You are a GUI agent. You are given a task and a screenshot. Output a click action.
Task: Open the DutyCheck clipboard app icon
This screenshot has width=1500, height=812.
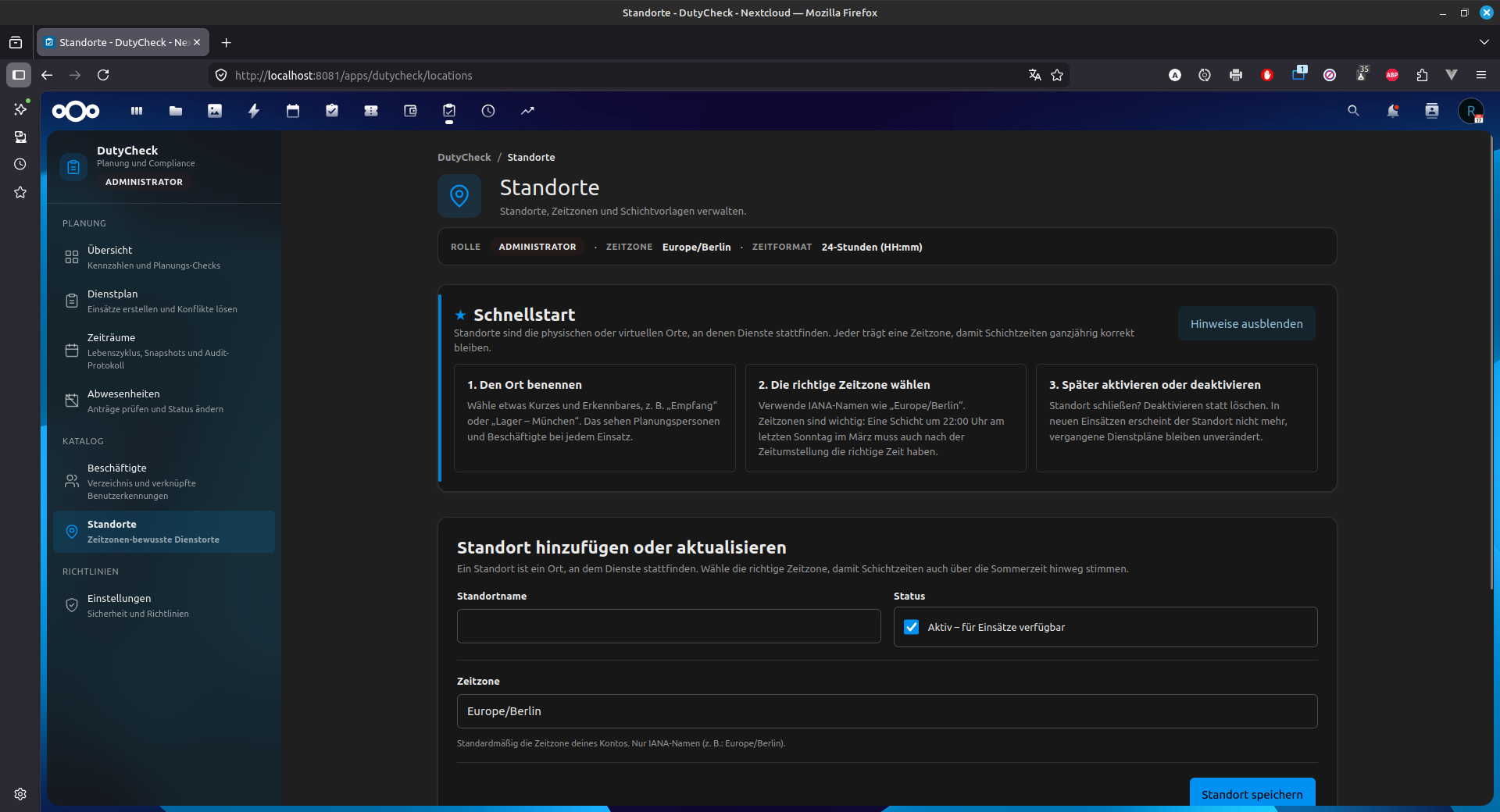[x=449, y=111]
